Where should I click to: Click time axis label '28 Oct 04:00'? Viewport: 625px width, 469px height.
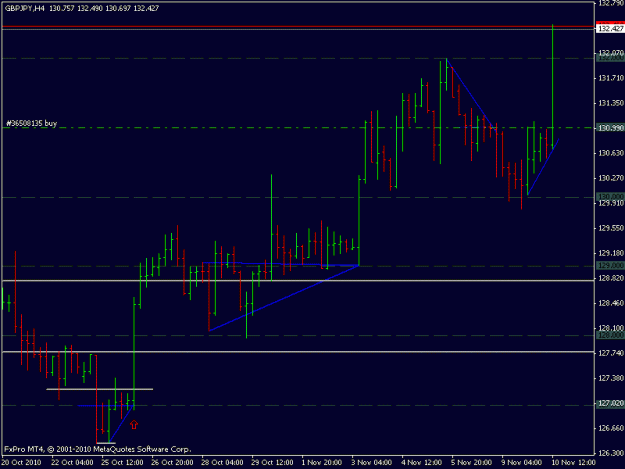click(222, 462)
